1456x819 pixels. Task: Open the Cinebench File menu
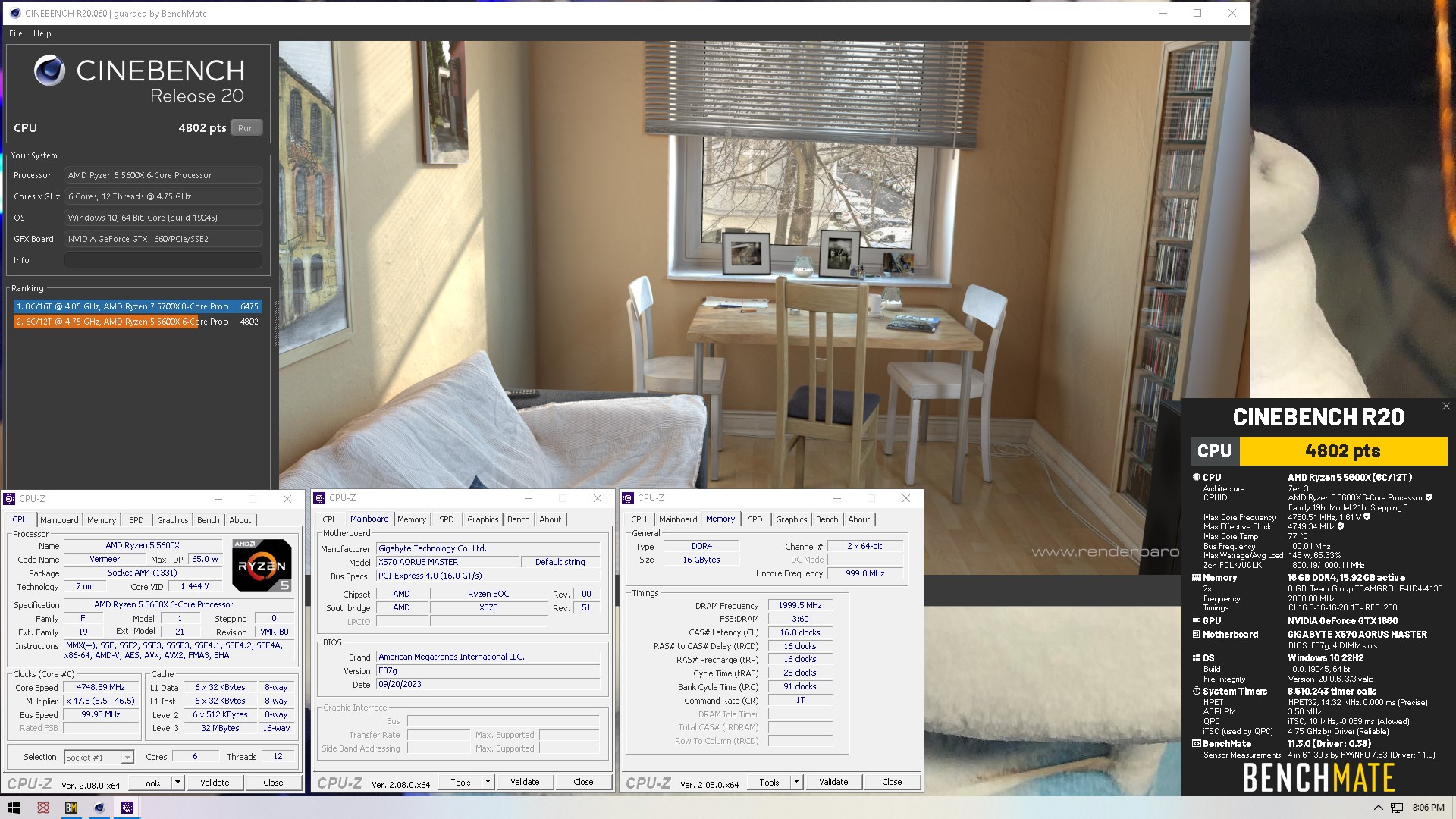coord(16,33)
